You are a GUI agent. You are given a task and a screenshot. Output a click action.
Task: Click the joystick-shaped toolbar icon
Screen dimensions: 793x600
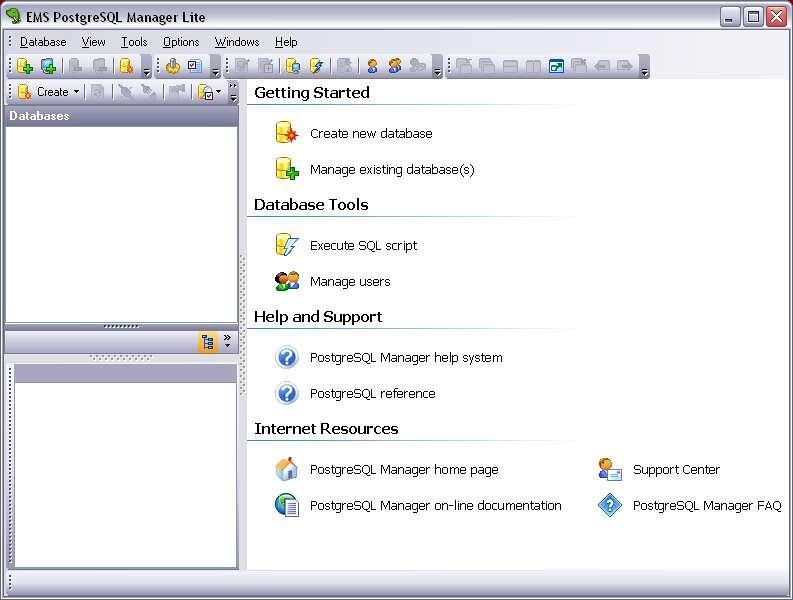pyautogui.click(x=173, y=66)
